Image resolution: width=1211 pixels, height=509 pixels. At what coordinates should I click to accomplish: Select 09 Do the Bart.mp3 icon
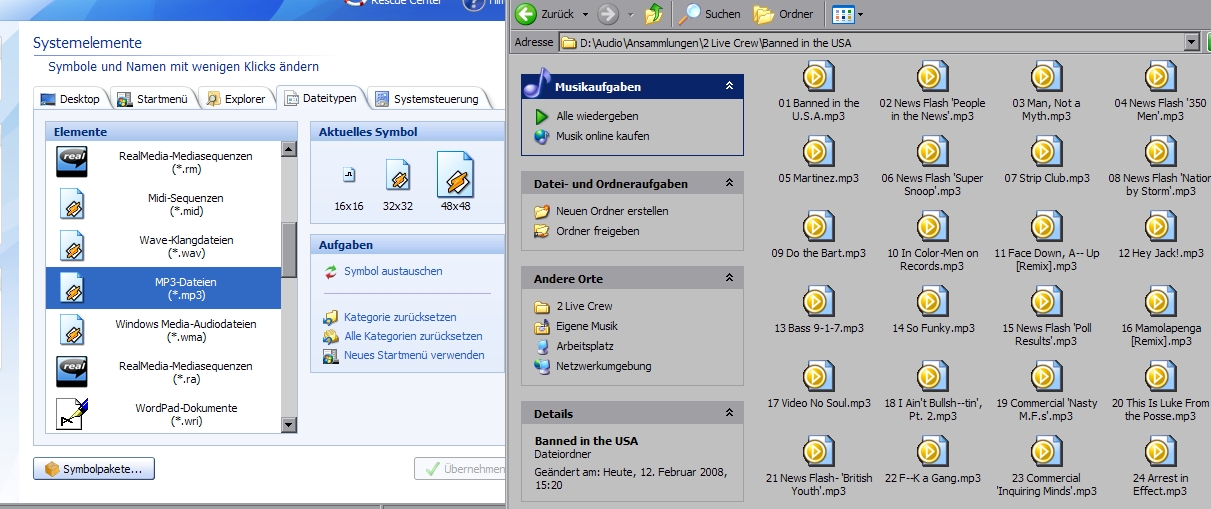pos(817,226)
